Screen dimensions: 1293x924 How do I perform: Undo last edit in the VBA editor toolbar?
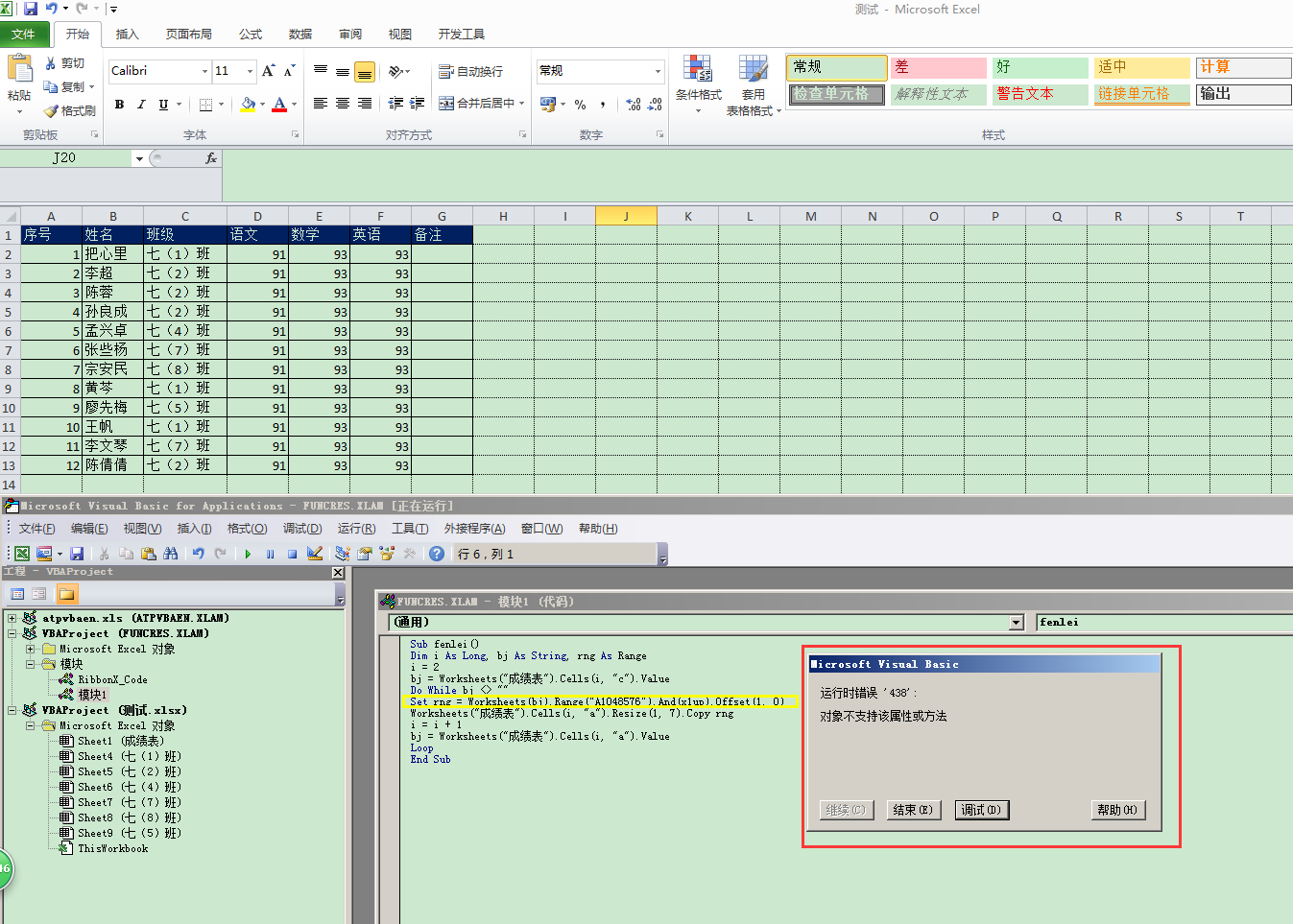(198, 554)
